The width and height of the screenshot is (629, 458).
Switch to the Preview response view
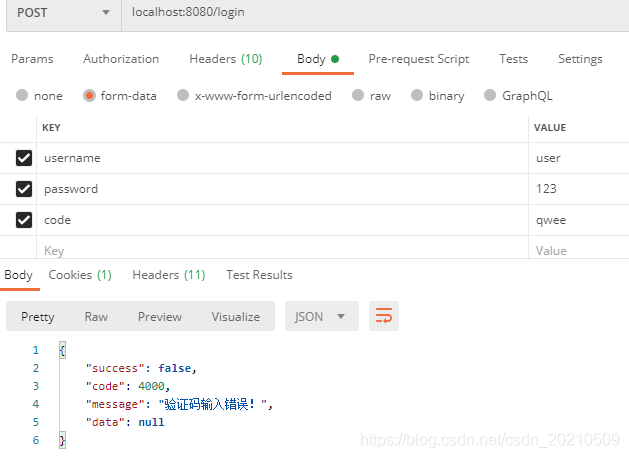(x=160, y=316)
